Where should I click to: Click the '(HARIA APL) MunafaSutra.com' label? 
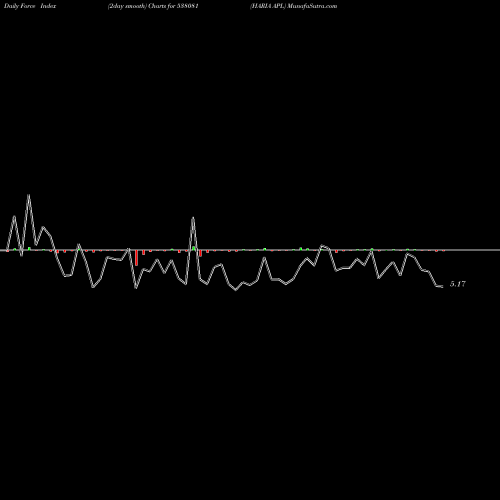coord(294,6)
